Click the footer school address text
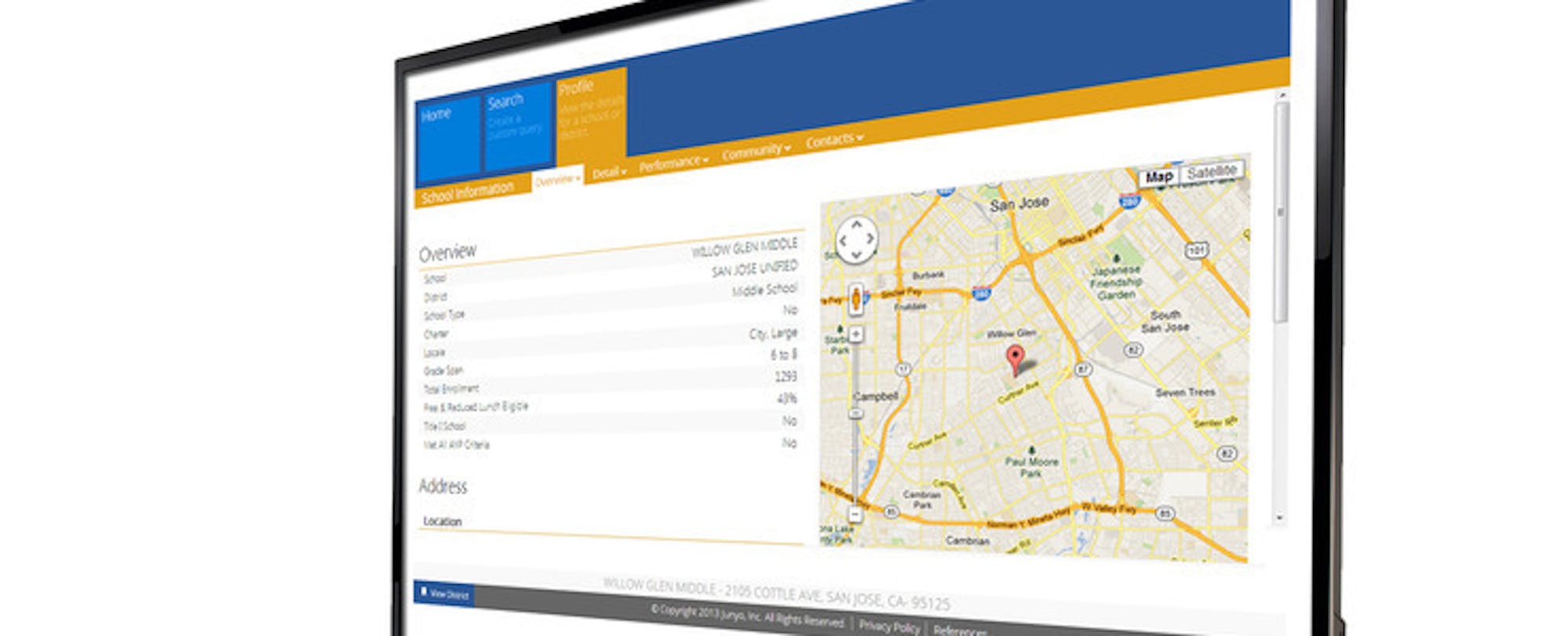This screenshot has height=636, width=1568. (776, 594)
